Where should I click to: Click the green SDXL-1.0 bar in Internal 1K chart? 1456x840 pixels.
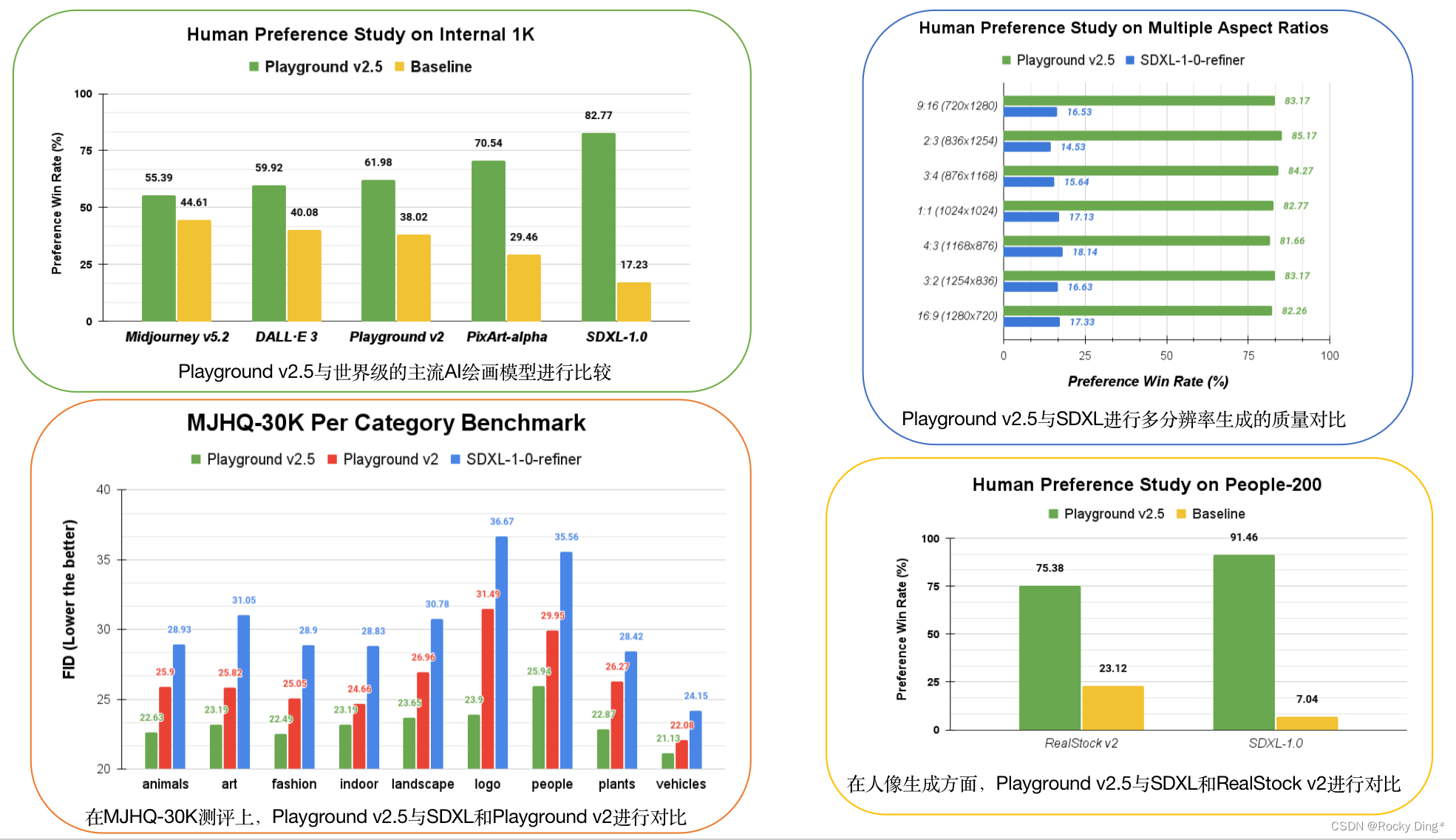click(x=599, y=227)
